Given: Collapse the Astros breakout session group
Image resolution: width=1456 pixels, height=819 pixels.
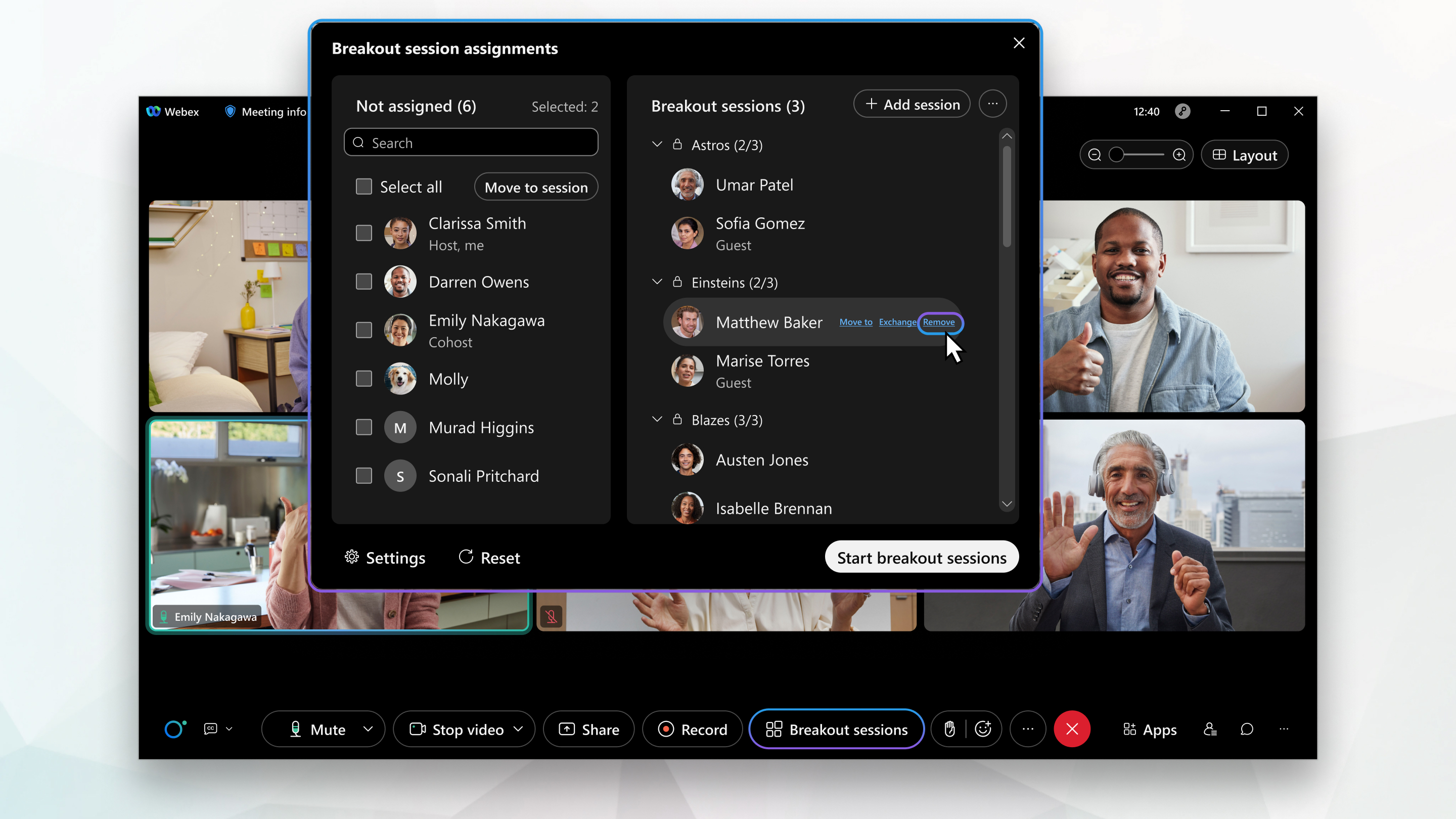Looking at the screenshot, I should coord(657,145).
